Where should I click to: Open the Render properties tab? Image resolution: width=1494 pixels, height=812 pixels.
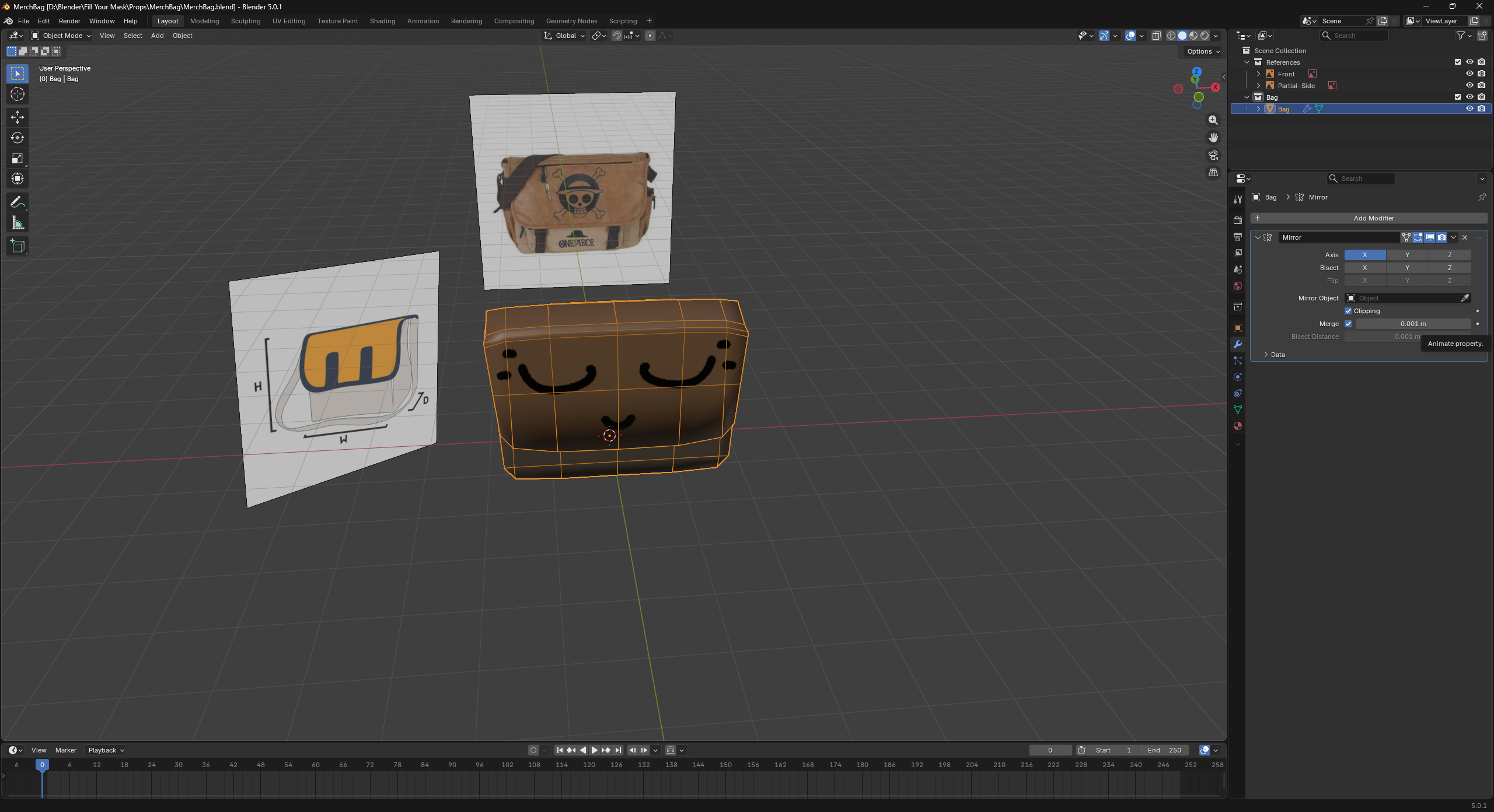[x=1238, y=220]
